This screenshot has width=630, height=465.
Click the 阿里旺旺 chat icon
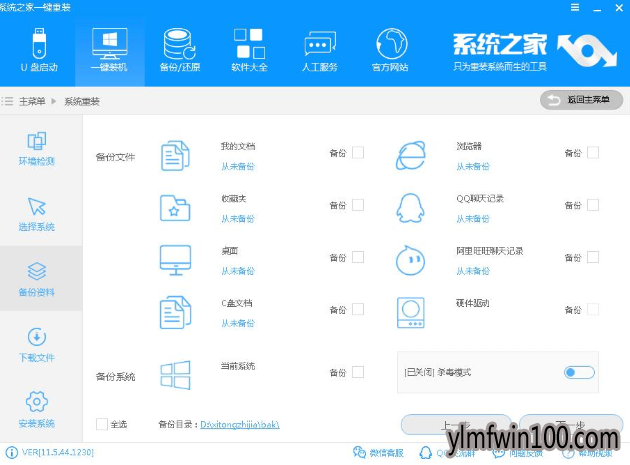tap(410, 260)
